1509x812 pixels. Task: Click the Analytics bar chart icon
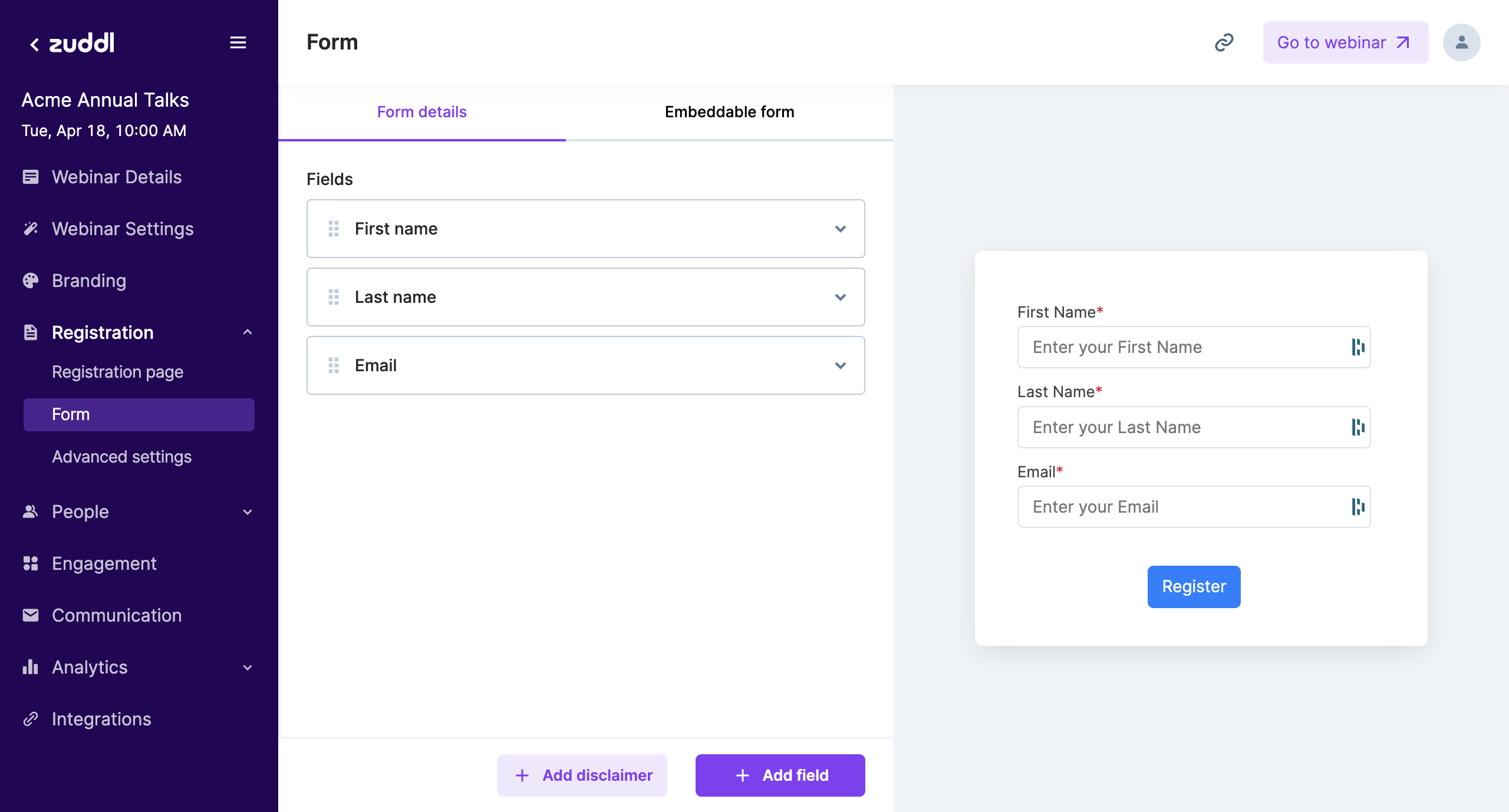(x=31, y=667)
